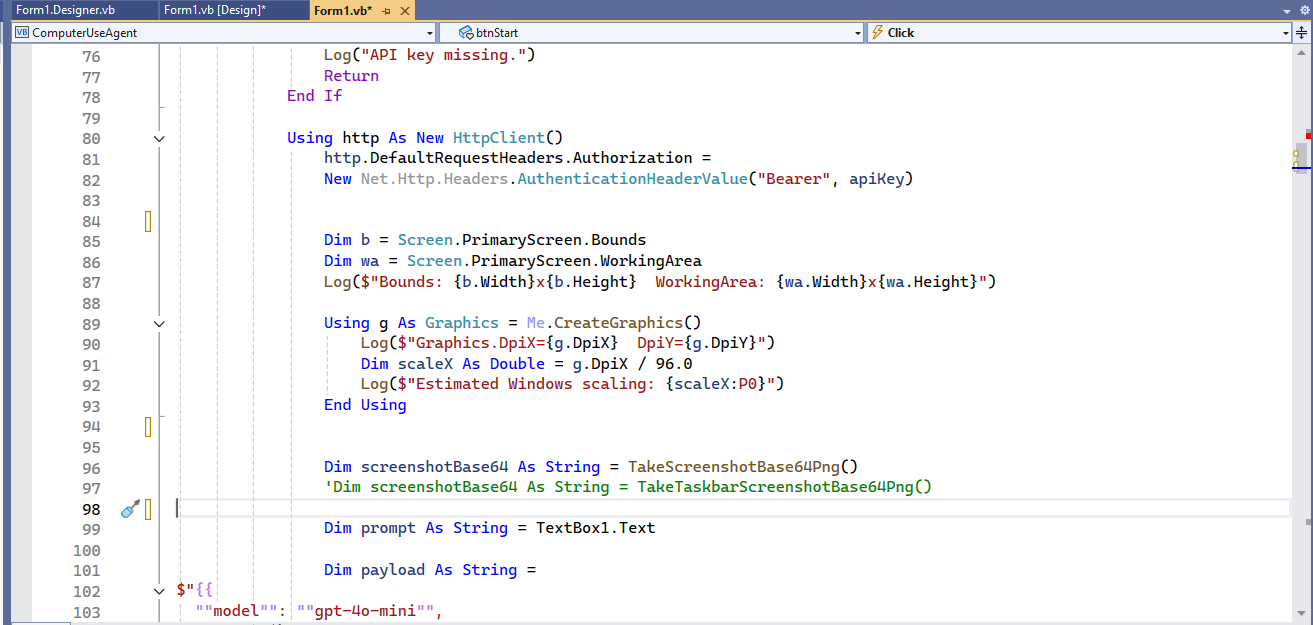Open the gear settings icon at top right
Screen dimensions: 1313x625
(x=1303, y=10)
